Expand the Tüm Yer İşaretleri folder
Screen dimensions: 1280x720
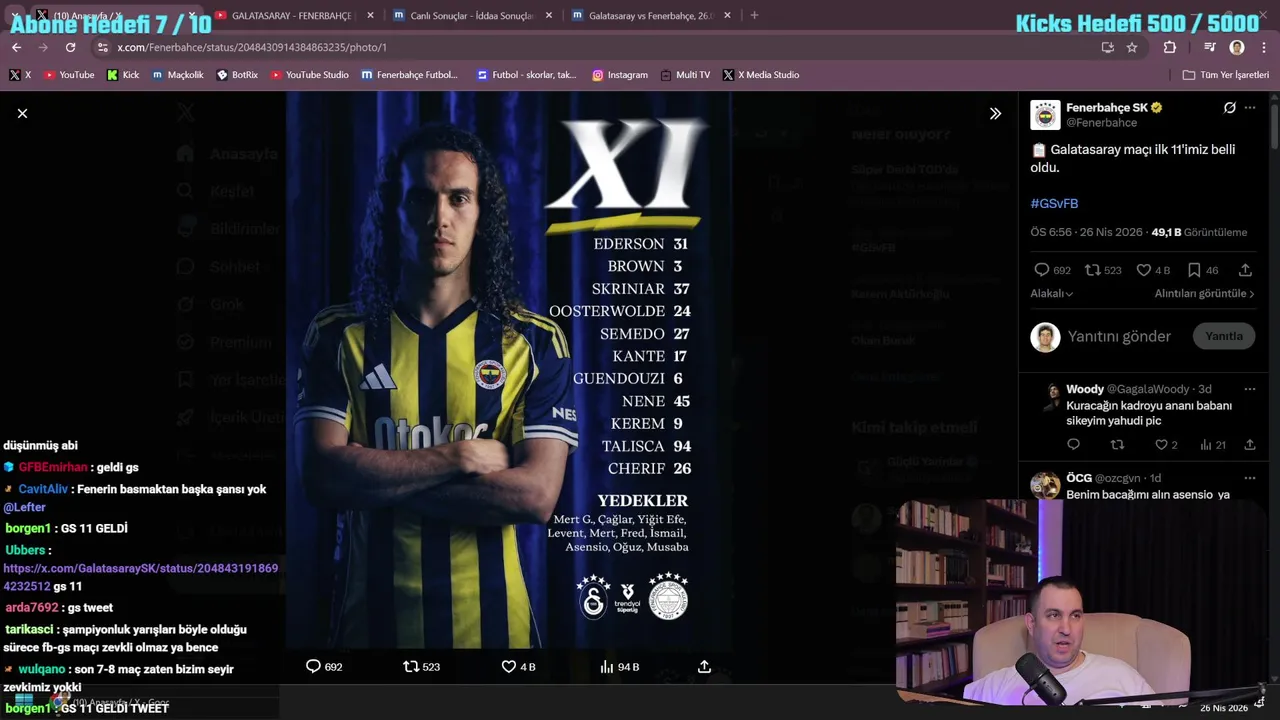click(x=1225, y=75)
